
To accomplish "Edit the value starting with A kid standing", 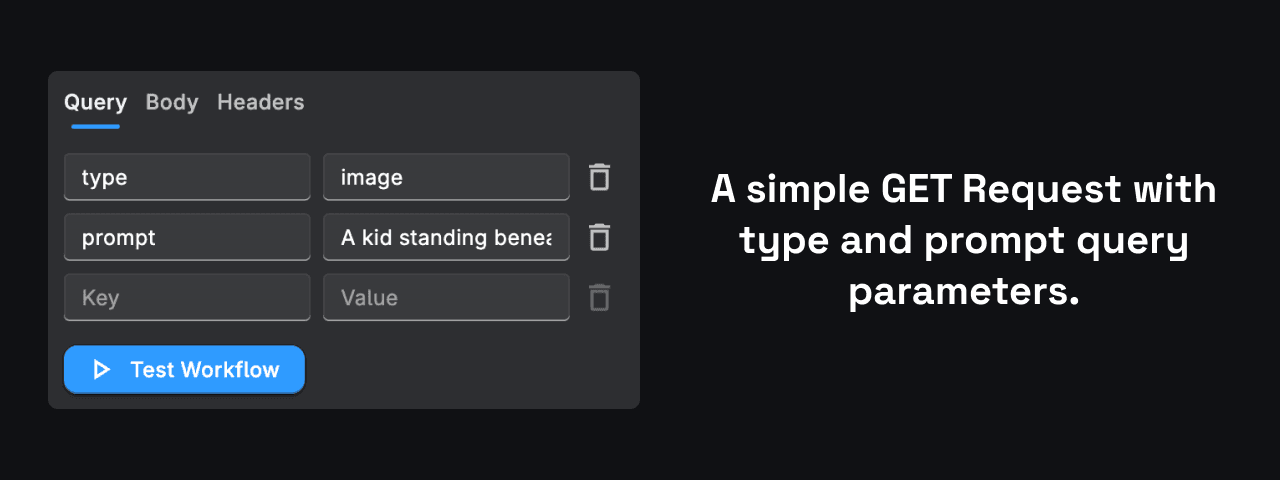I will (446, 237).
